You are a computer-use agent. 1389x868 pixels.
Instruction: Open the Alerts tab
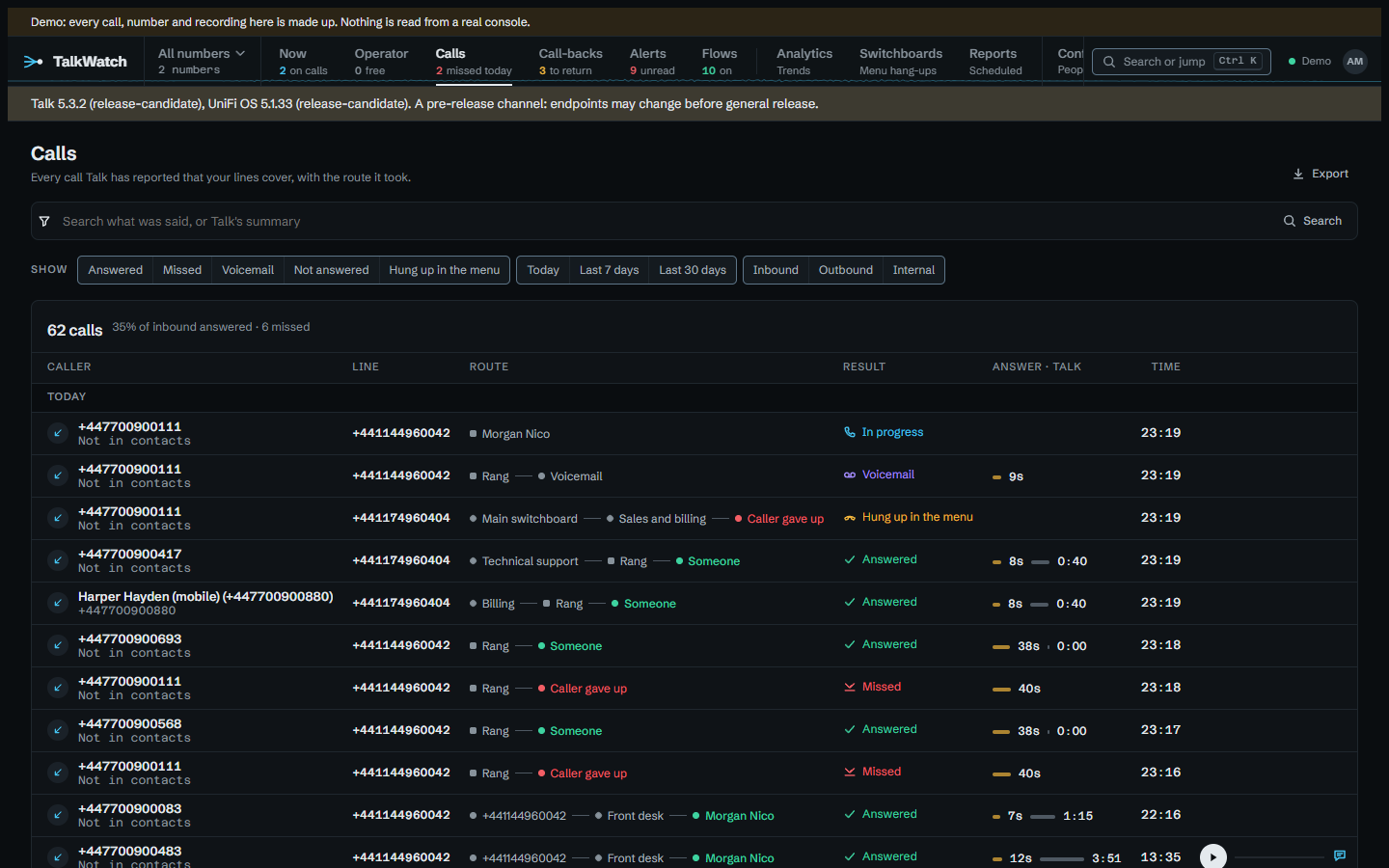pyautogui.click(x=652, y=61)
